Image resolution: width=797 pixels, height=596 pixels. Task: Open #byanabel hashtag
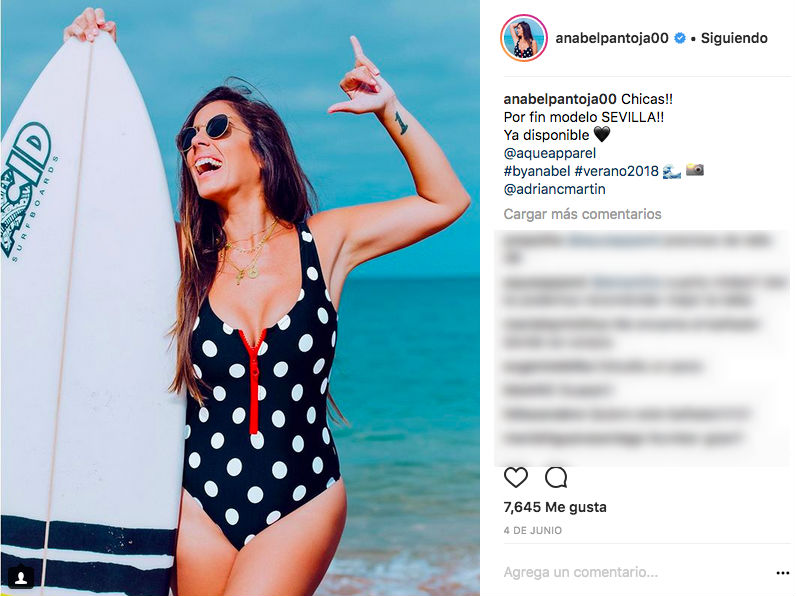[537, 171]
